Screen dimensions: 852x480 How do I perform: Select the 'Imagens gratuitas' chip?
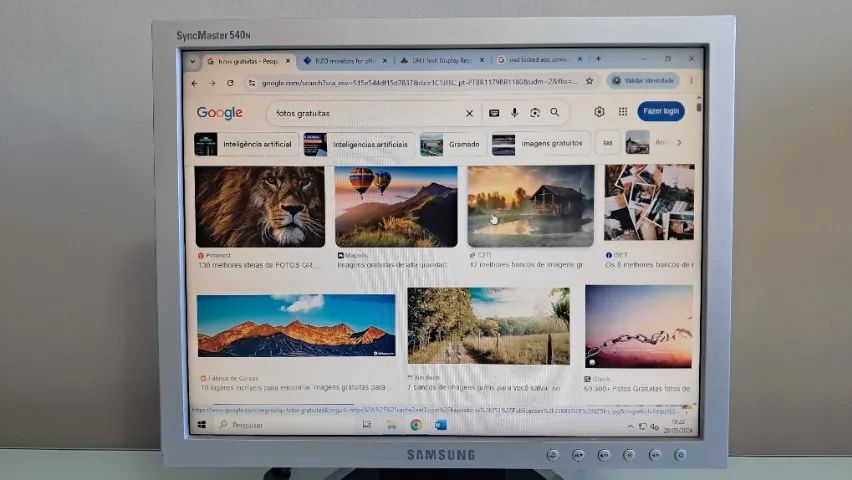click(x=540, y=144)
